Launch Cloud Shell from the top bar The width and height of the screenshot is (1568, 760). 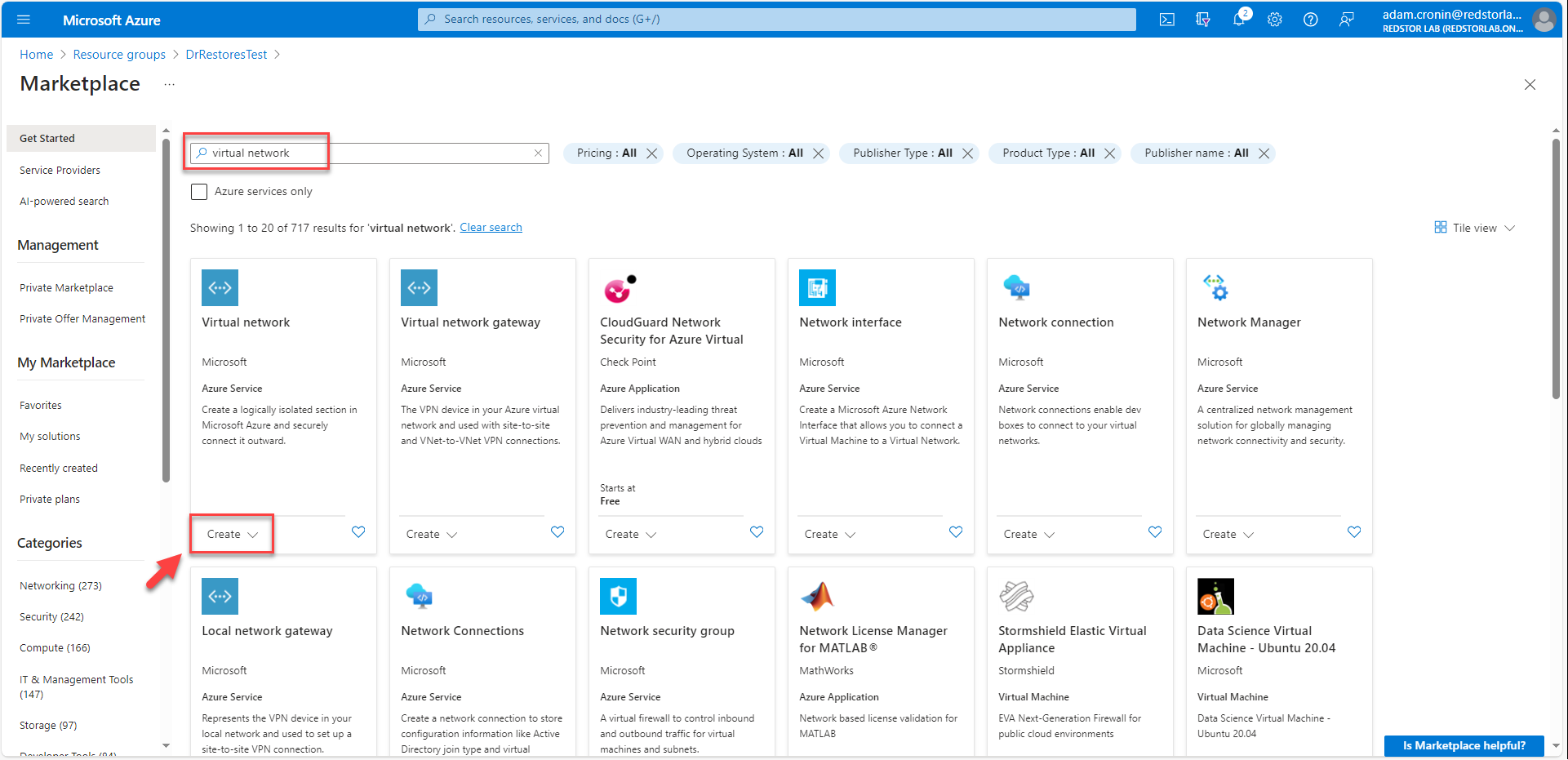click(1167, 20)
